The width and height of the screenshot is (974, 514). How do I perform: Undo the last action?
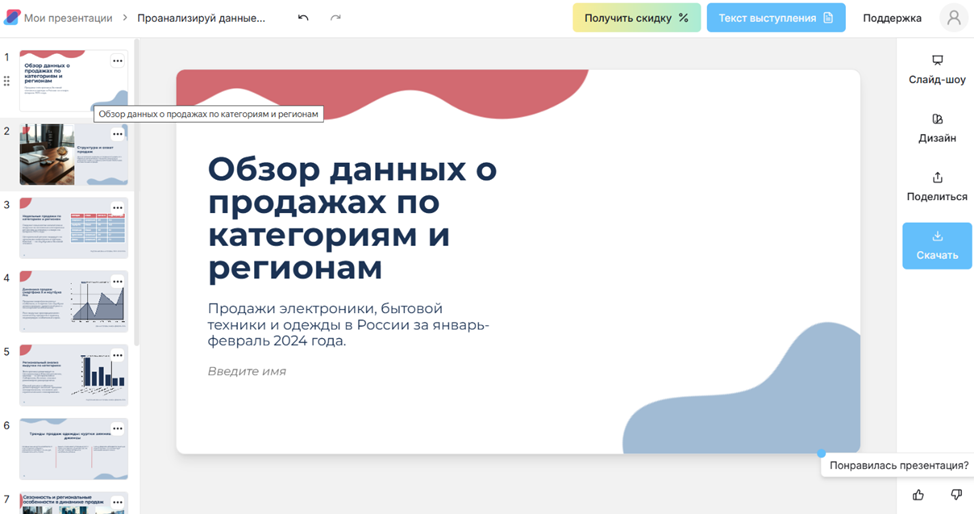pyautogui.click(x=303, y=18)
